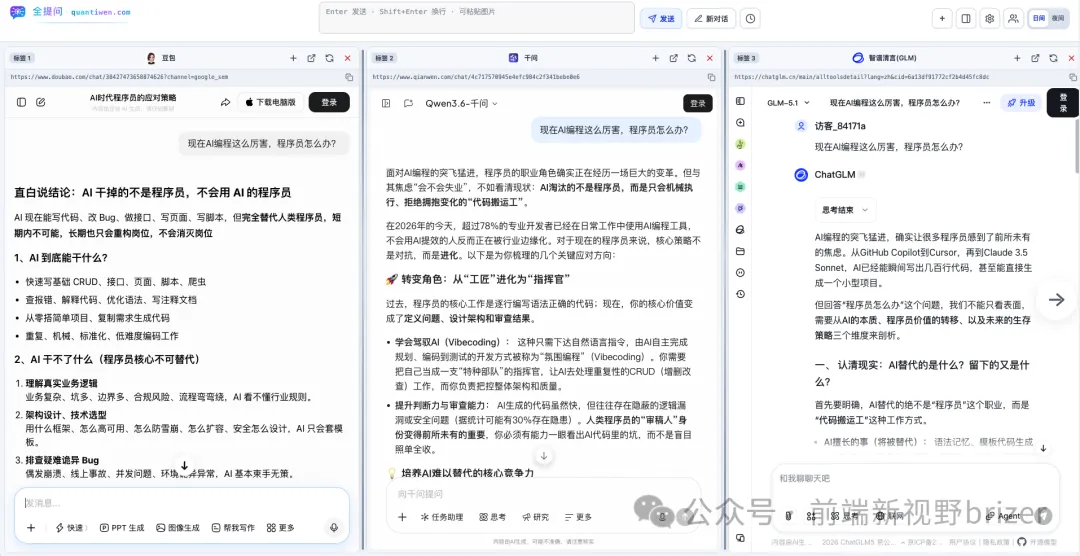Open 千问 pane in external window
1080x556 pixels.
(674, 59)
